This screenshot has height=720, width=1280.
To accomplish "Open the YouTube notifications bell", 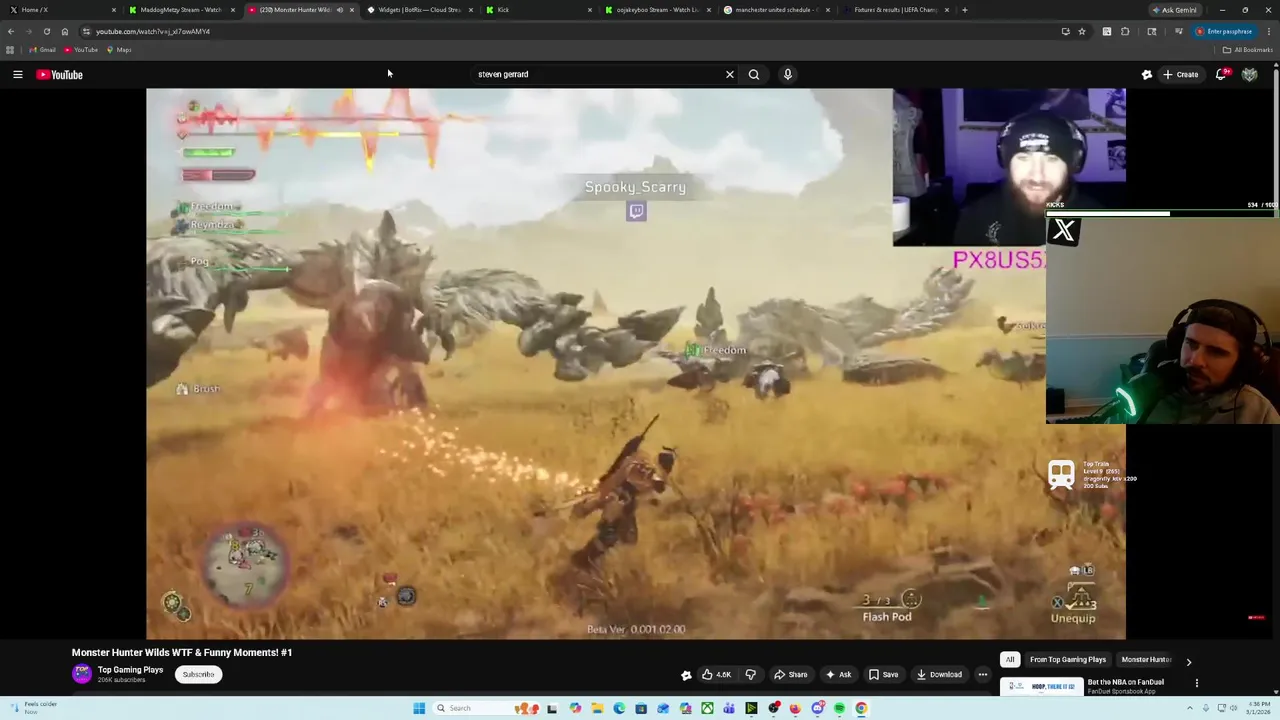I will point(1221,74).
